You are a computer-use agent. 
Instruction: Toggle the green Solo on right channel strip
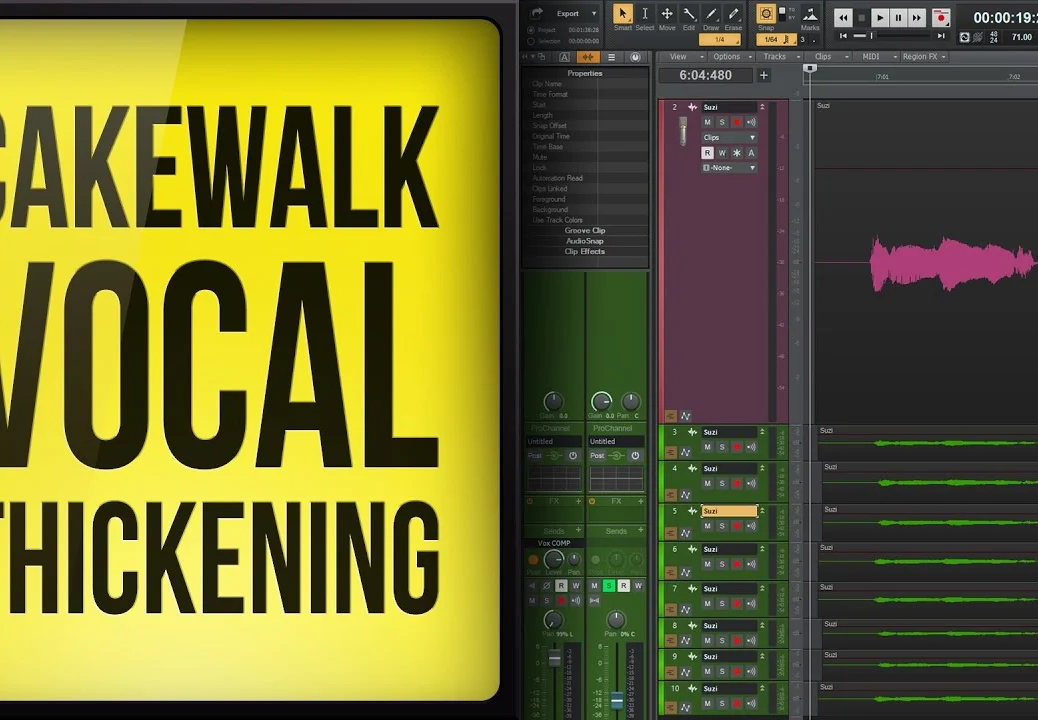609,586
